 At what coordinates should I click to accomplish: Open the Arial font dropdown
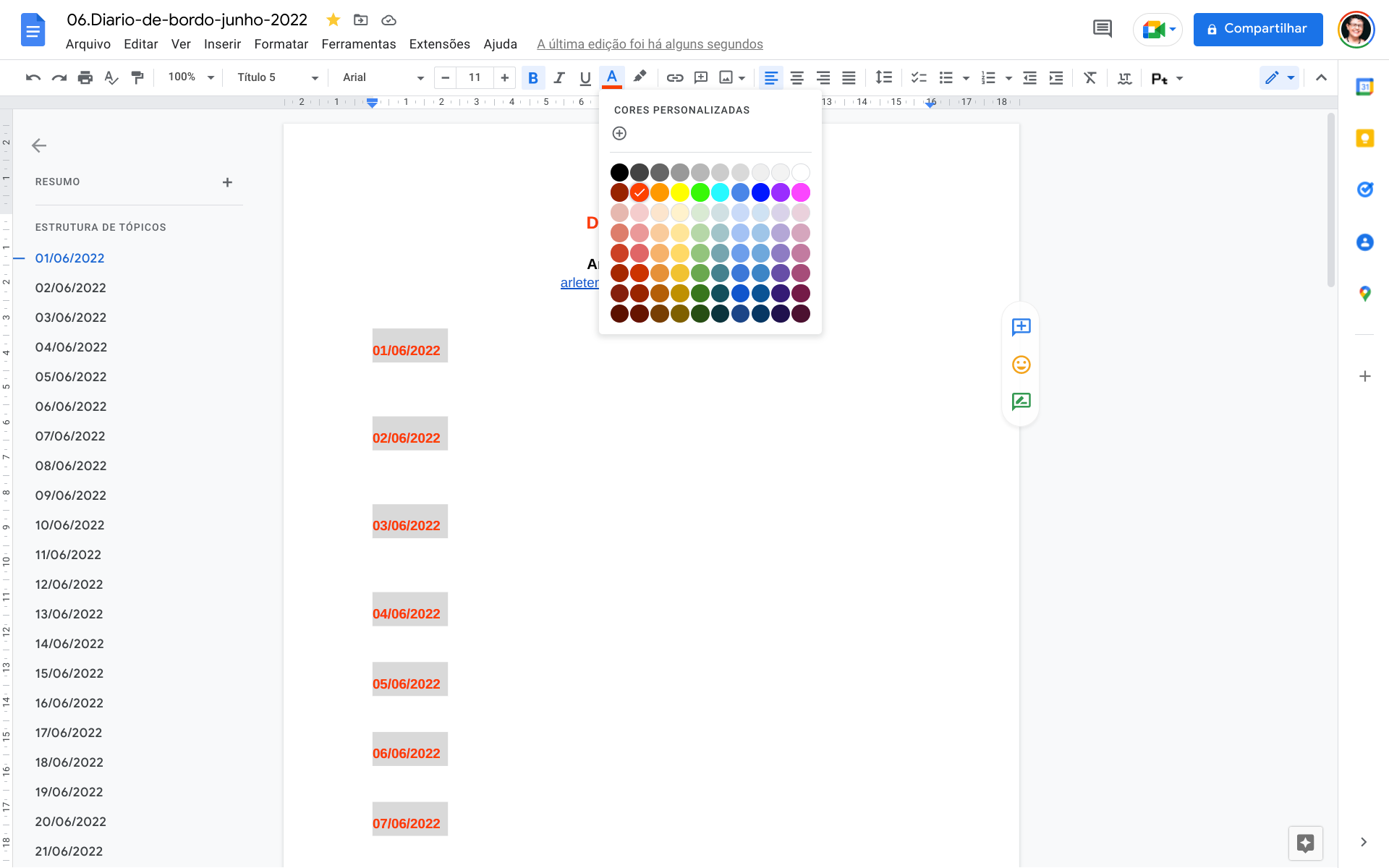pos(383,77)
